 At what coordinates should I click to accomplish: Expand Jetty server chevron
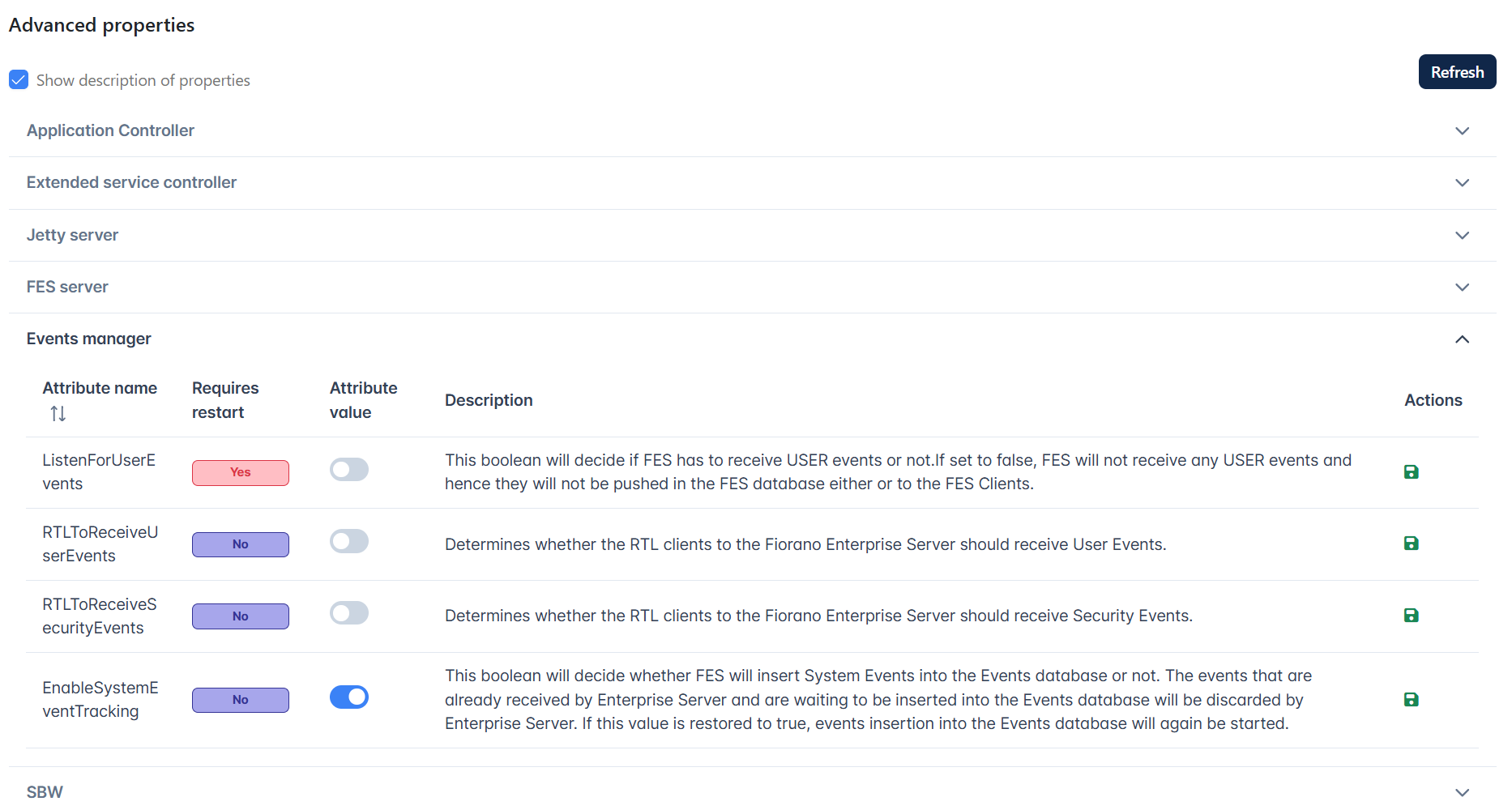[x=1462, y=236]
